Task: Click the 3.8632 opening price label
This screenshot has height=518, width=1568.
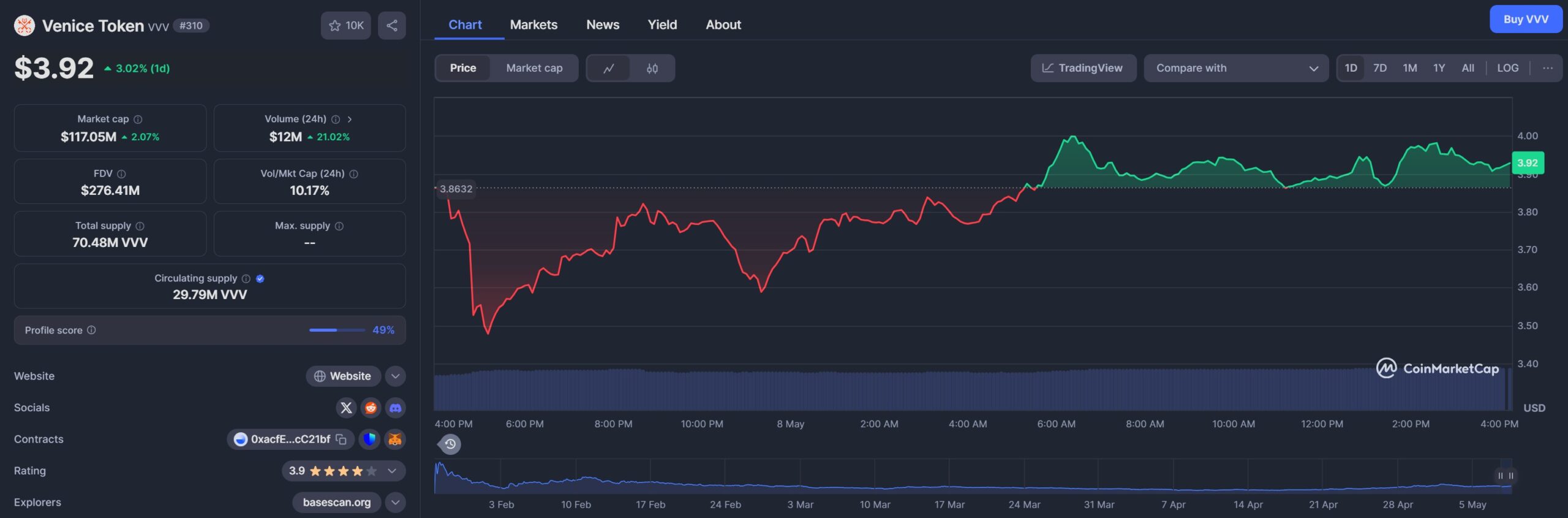Action: click(456, 189)
